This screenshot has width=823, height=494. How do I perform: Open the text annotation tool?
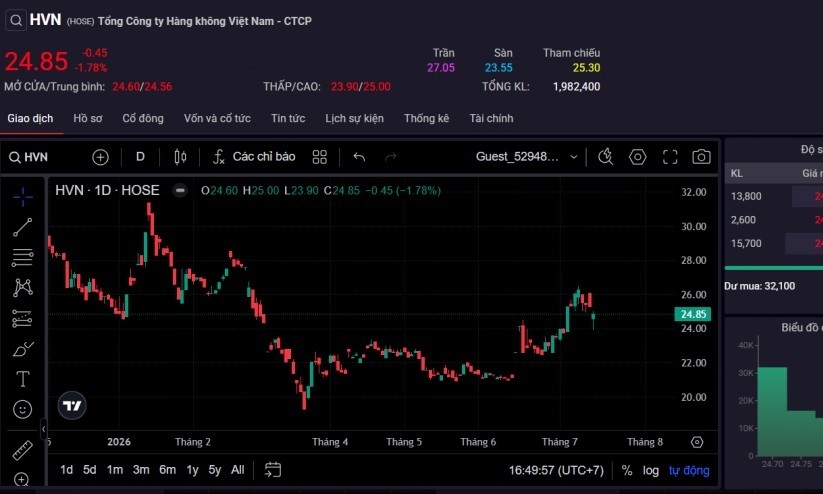23,379
